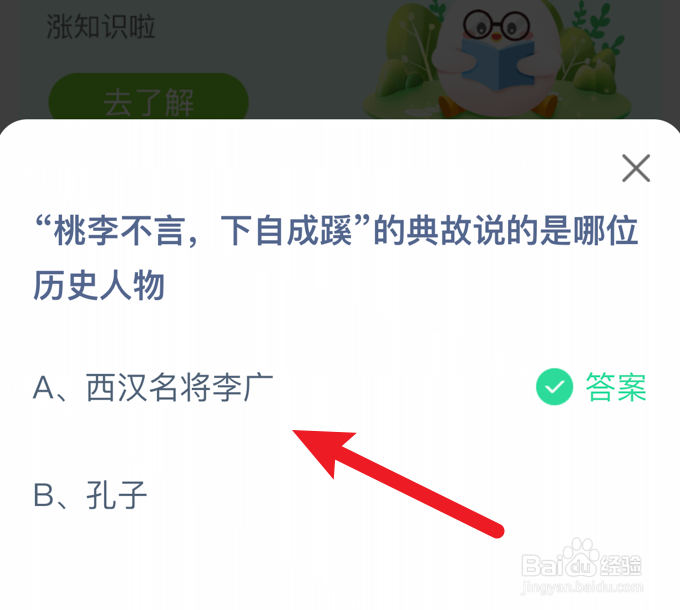Click the blue book held by the mascot
Viewport: 680px width, 610px height.
click(497, 62)
